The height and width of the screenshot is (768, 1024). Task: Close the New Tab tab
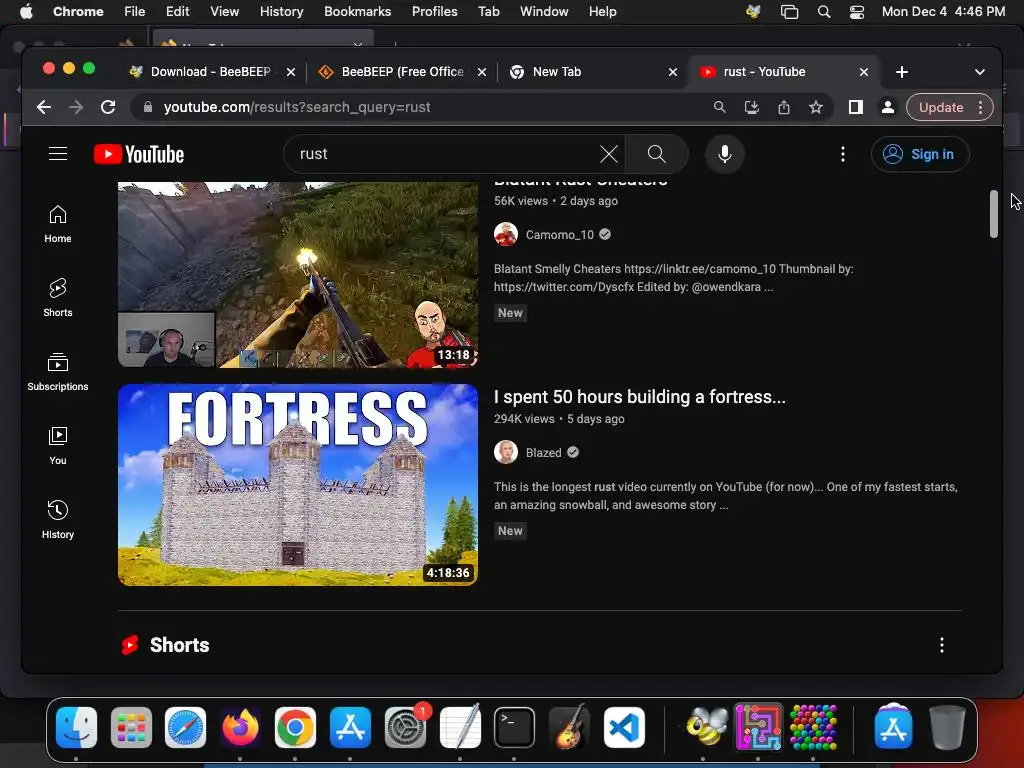tap(673, 72)
